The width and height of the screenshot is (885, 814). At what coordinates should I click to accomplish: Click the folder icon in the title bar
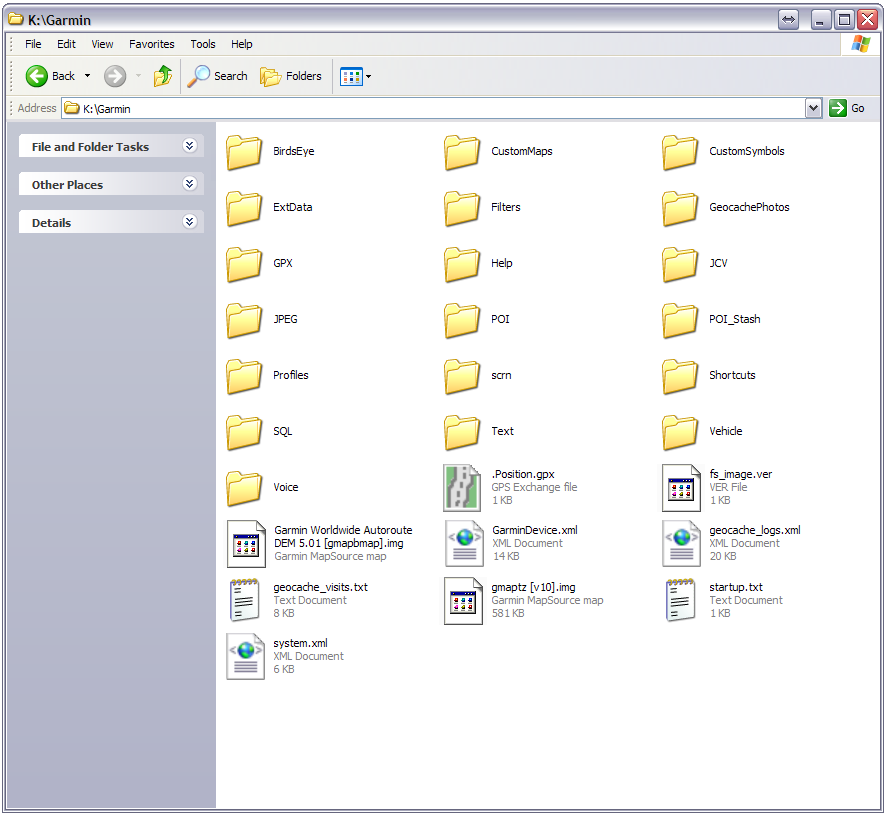point(16,19)
